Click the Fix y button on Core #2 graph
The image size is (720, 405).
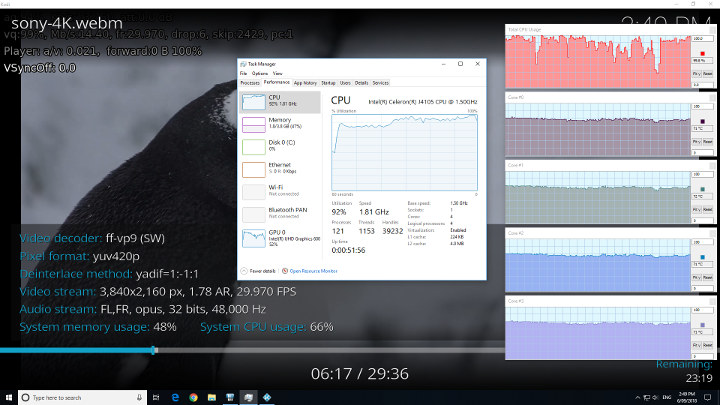(x=697, y=277)
